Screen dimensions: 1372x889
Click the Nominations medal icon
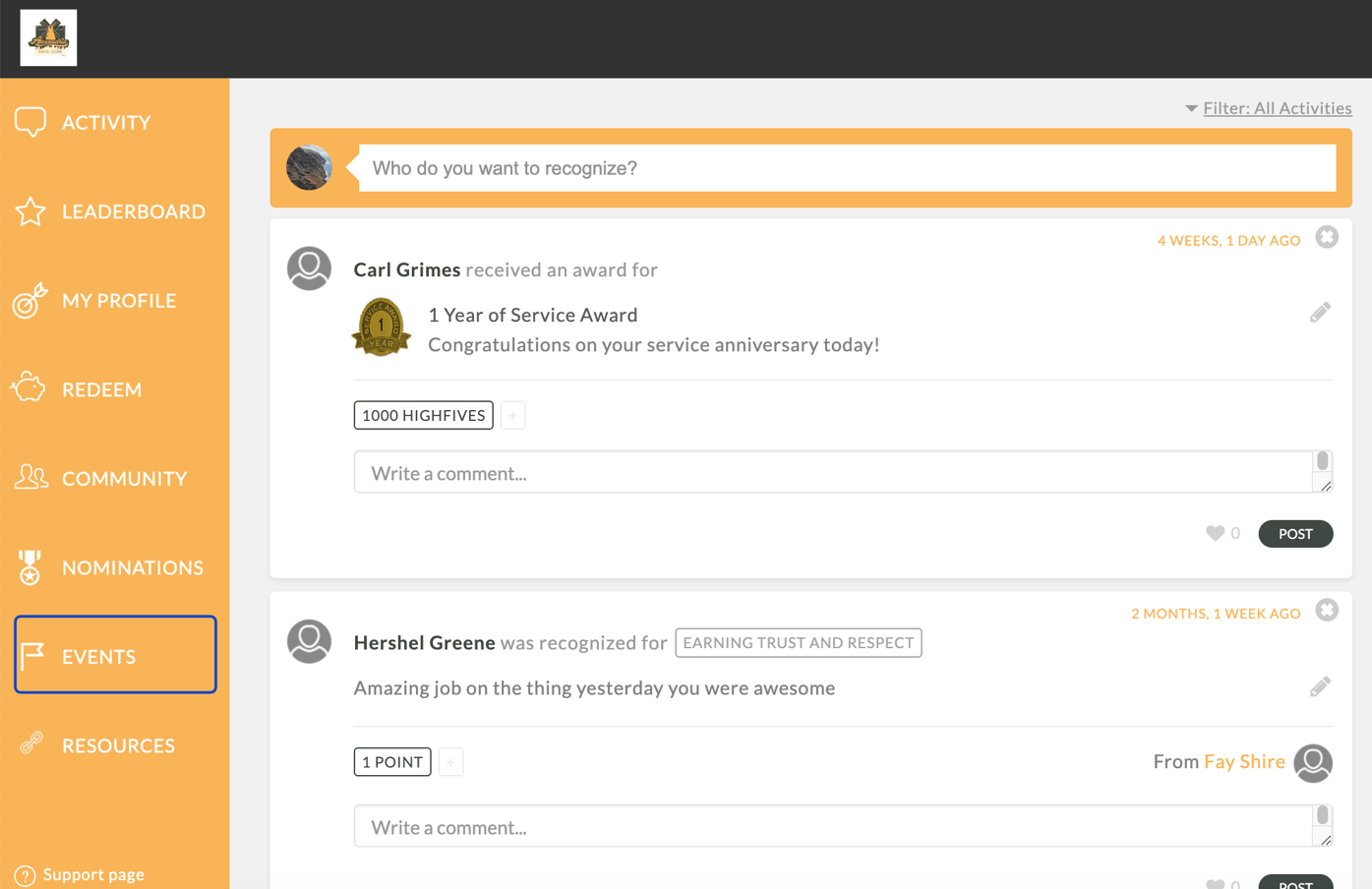click(x=30, y=567)
